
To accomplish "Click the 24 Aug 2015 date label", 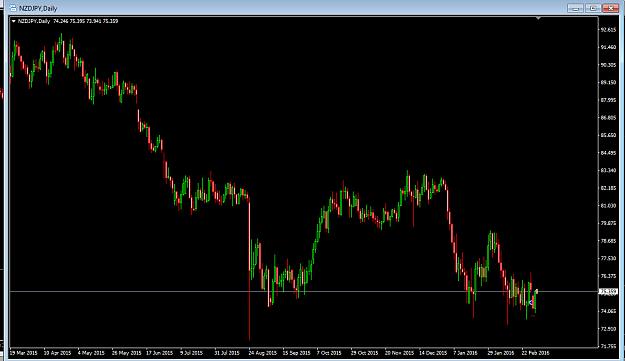I will (x=262, y=353).
